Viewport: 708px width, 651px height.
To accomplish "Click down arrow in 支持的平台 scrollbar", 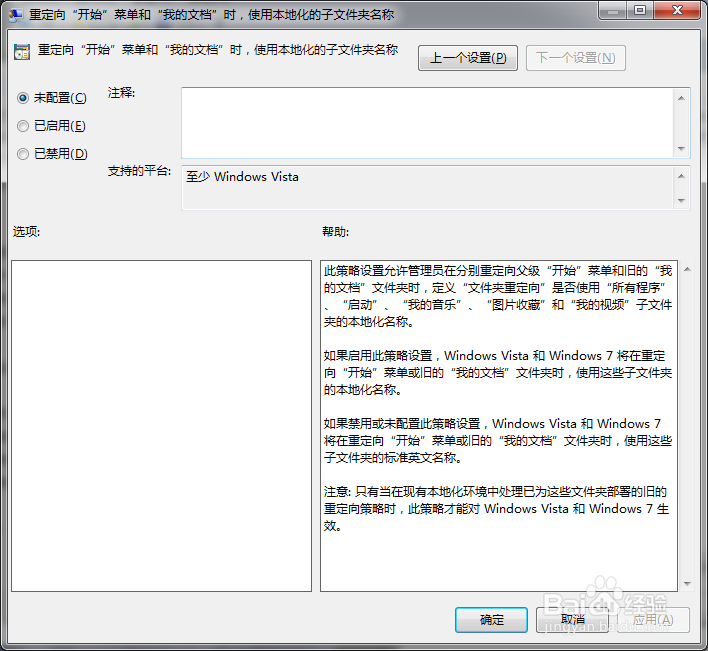I will [681, 200].
